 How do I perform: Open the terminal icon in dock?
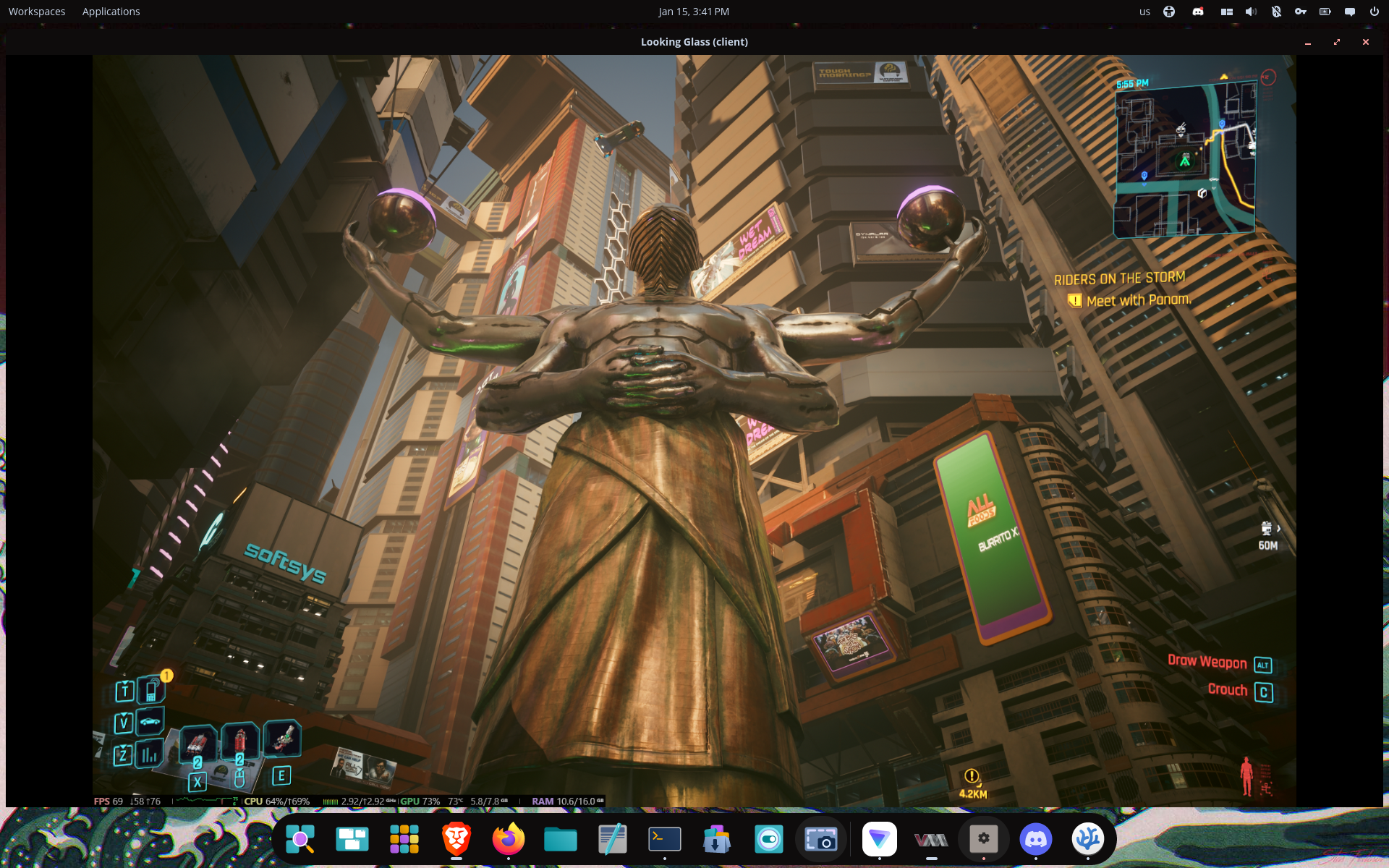click(x=665, y=839)
